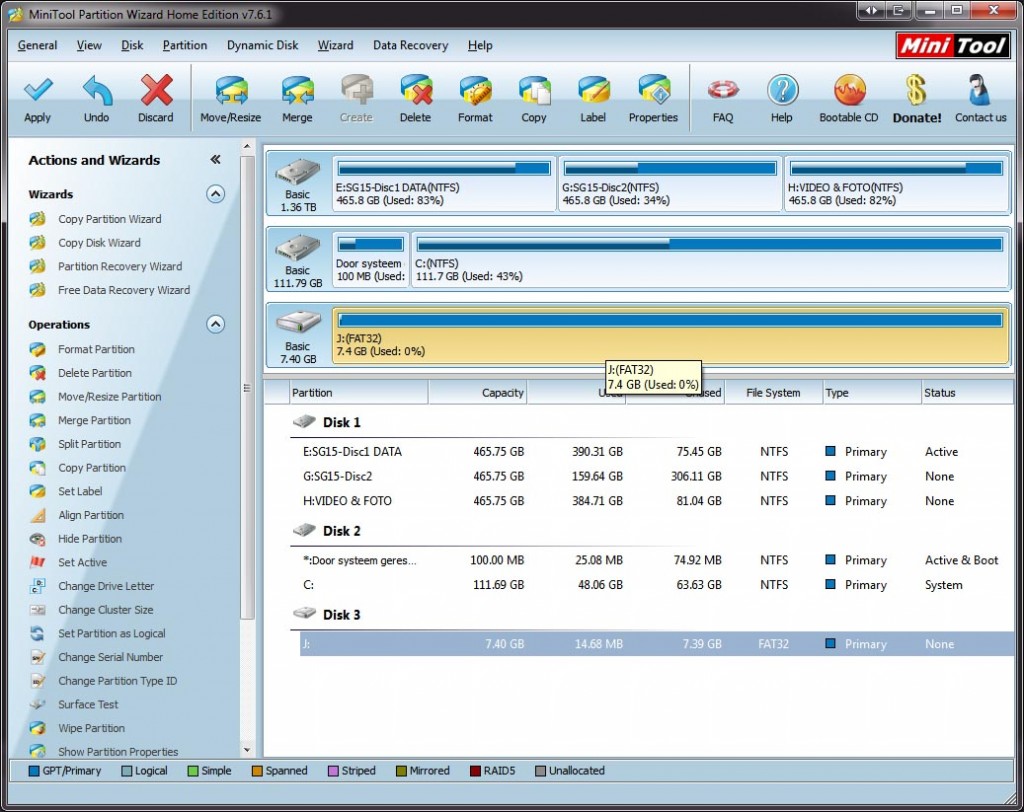The width and height of the screenshot is (1024, 812).
Task: Click the Hide Partition icon
Action: pyautogui.click(x=38, y=539)
